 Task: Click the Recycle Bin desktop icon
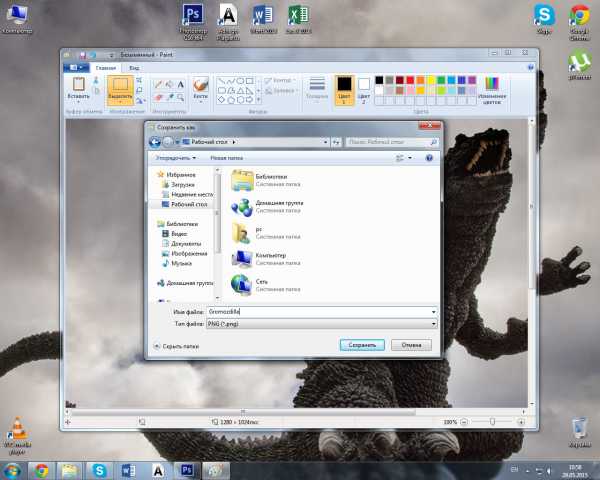tap(579, 433)
